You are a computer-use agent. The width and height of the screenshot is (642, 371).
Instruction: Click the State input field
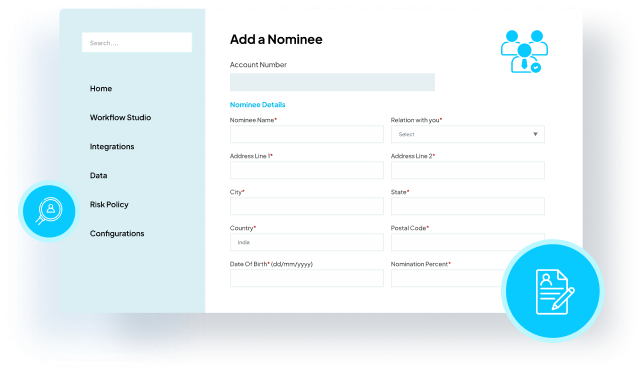point(468,206)
